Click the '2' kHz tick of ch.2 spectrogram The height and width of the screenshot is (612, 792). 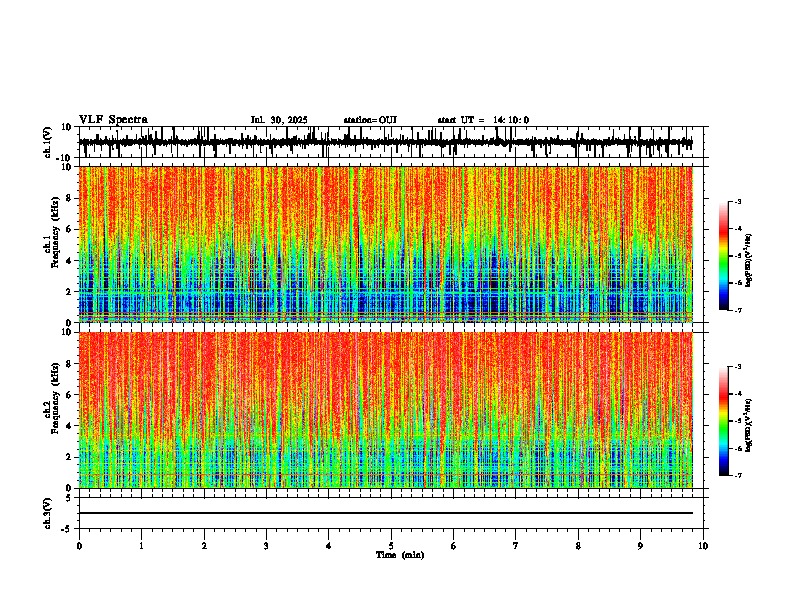[69, 457]
